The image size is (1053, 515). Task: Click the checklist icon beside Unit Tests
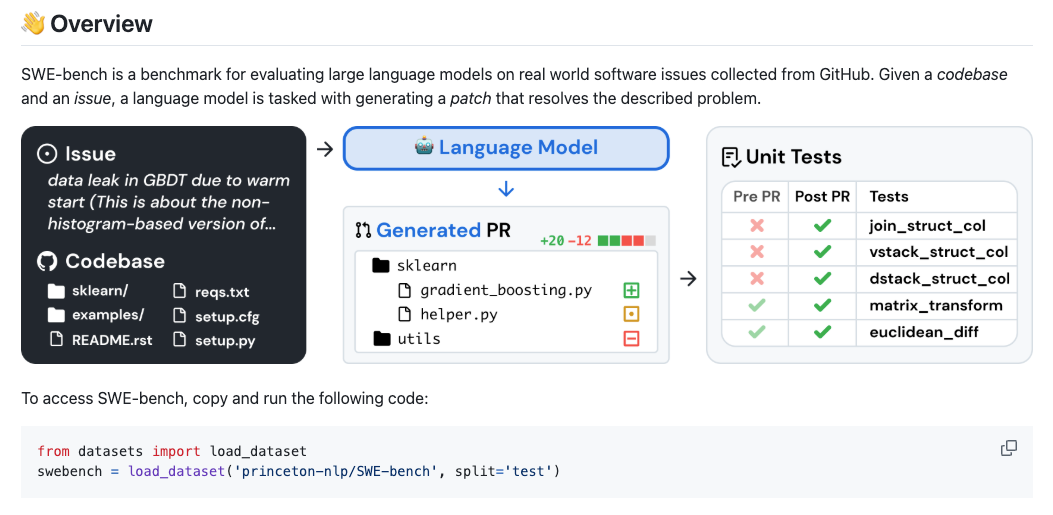point(731,157)
